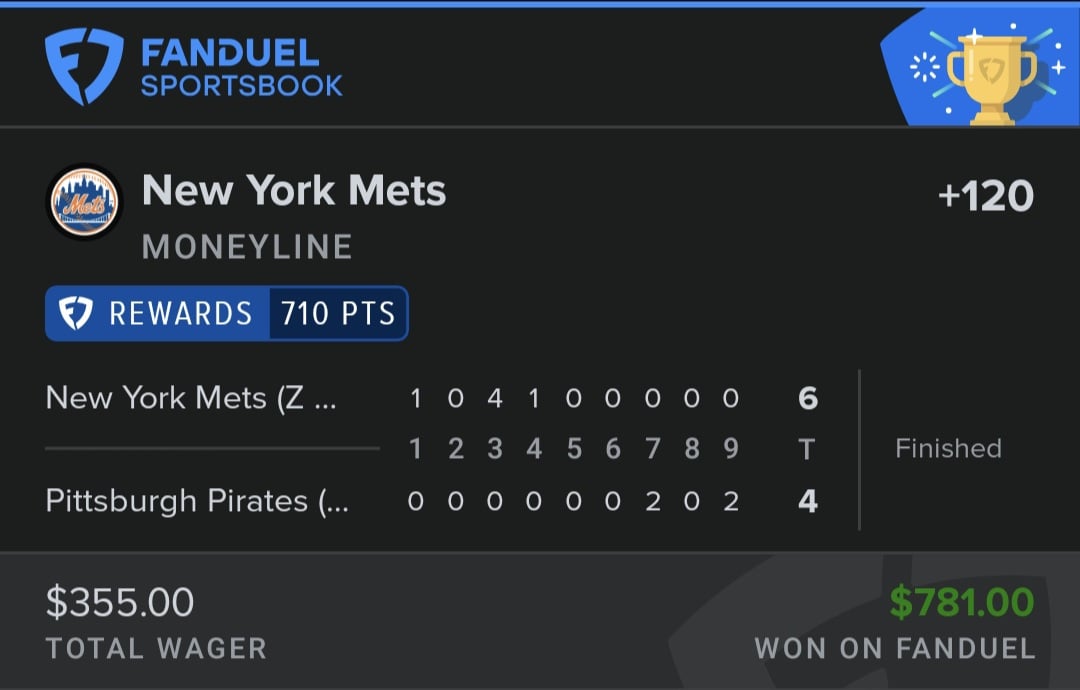1080x690 pixels.
Task: Tap the Rewards 710 PTS badge
Action: click(227, 313)
